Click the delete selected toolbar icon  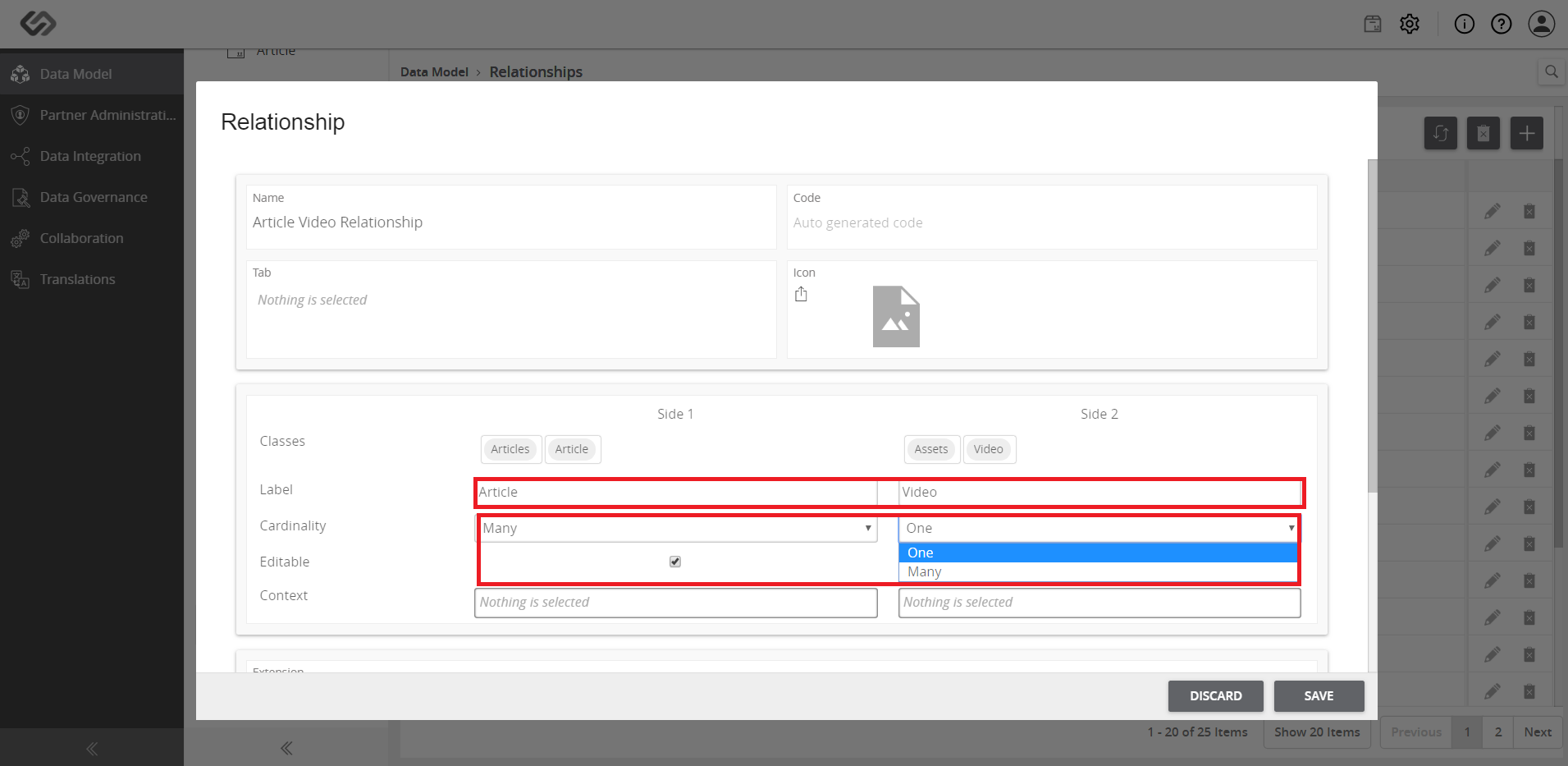(1483, 133)
